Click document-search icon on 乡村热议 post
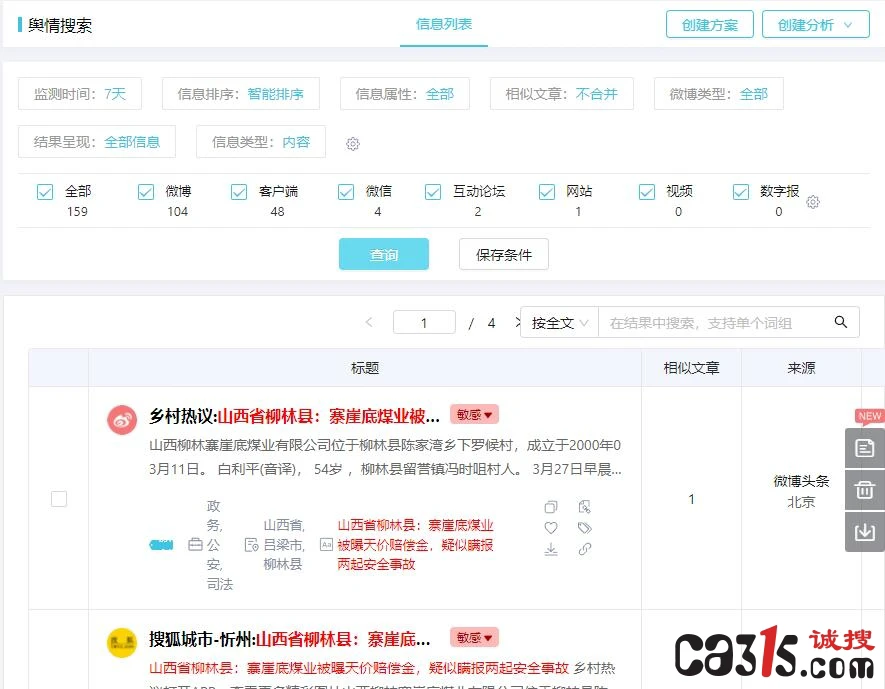 (x=585, y=507)
